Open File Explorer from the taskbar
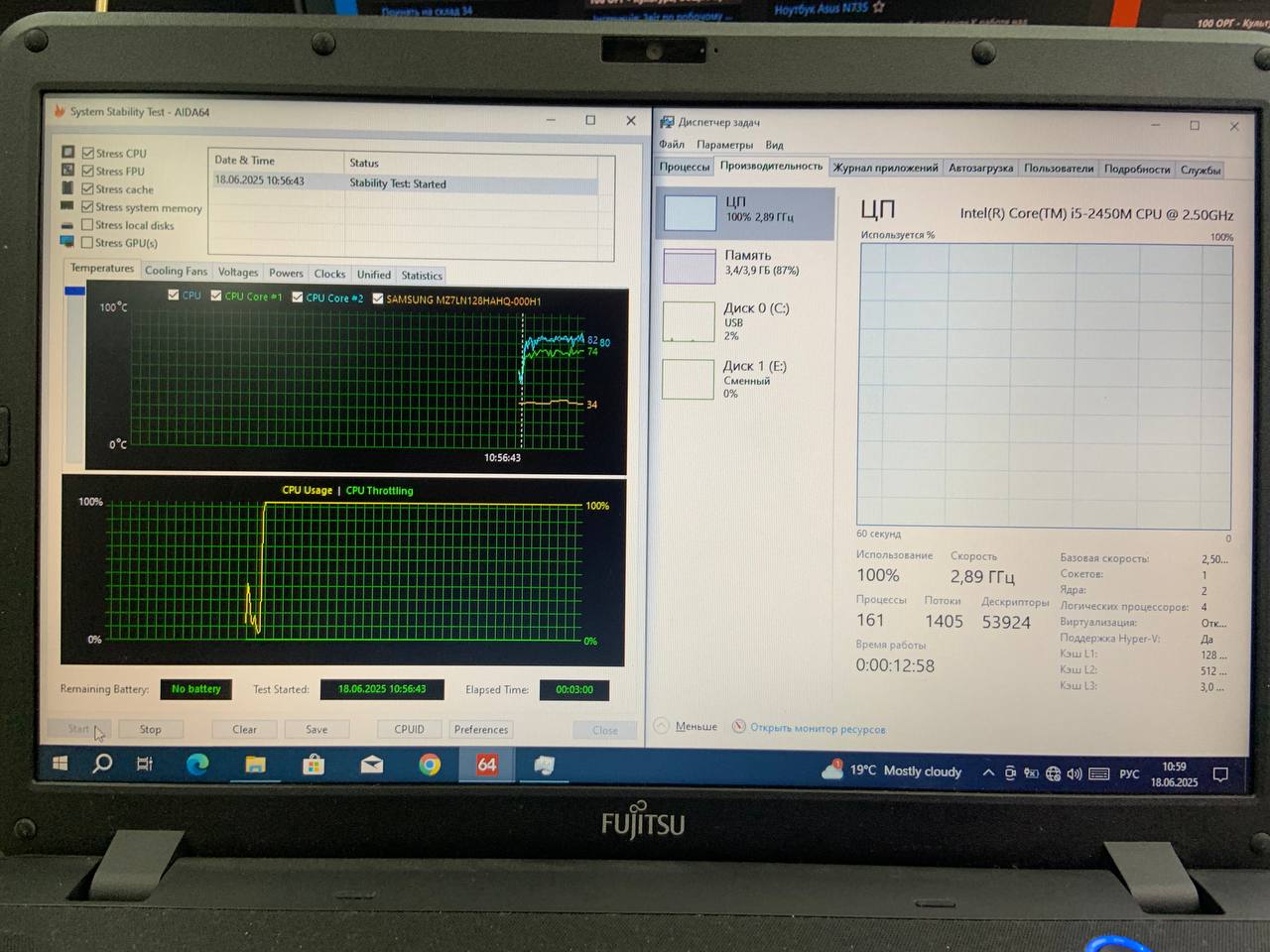Viewport: 1270px width, 952px height. pos(255,764)
